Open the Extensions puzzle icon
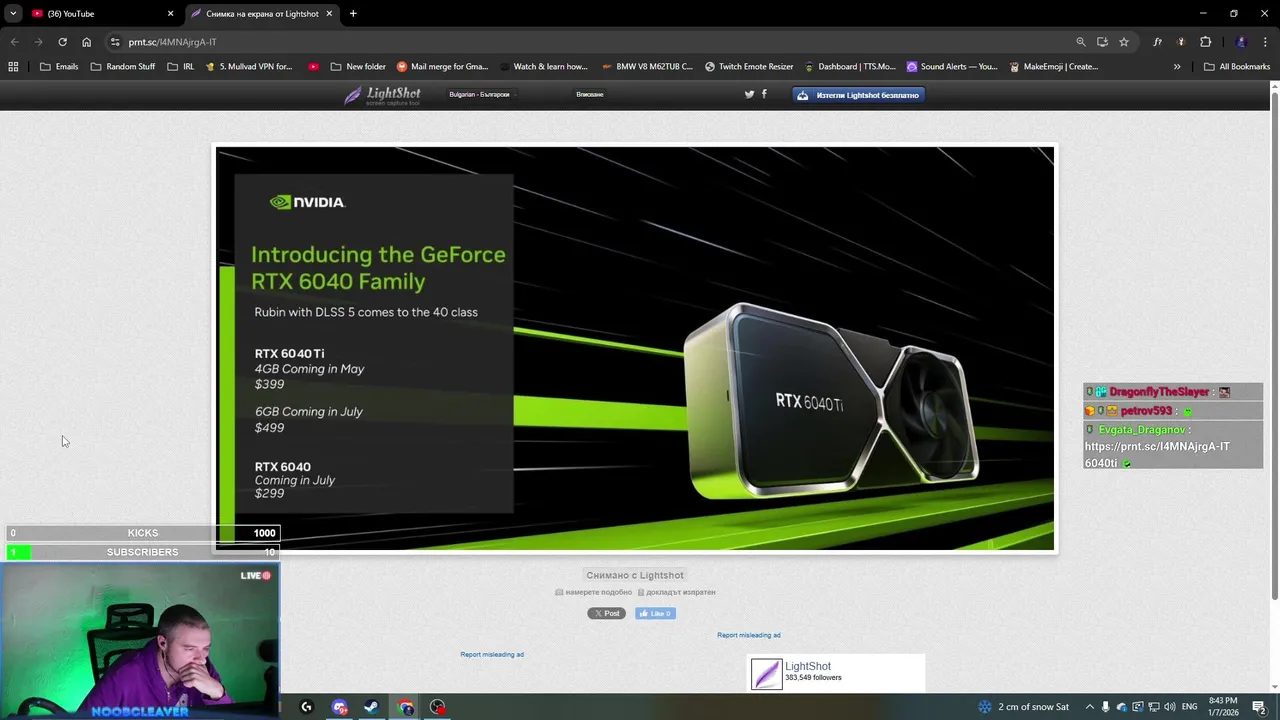The image size is (1280, 720). click(1205, 42)
